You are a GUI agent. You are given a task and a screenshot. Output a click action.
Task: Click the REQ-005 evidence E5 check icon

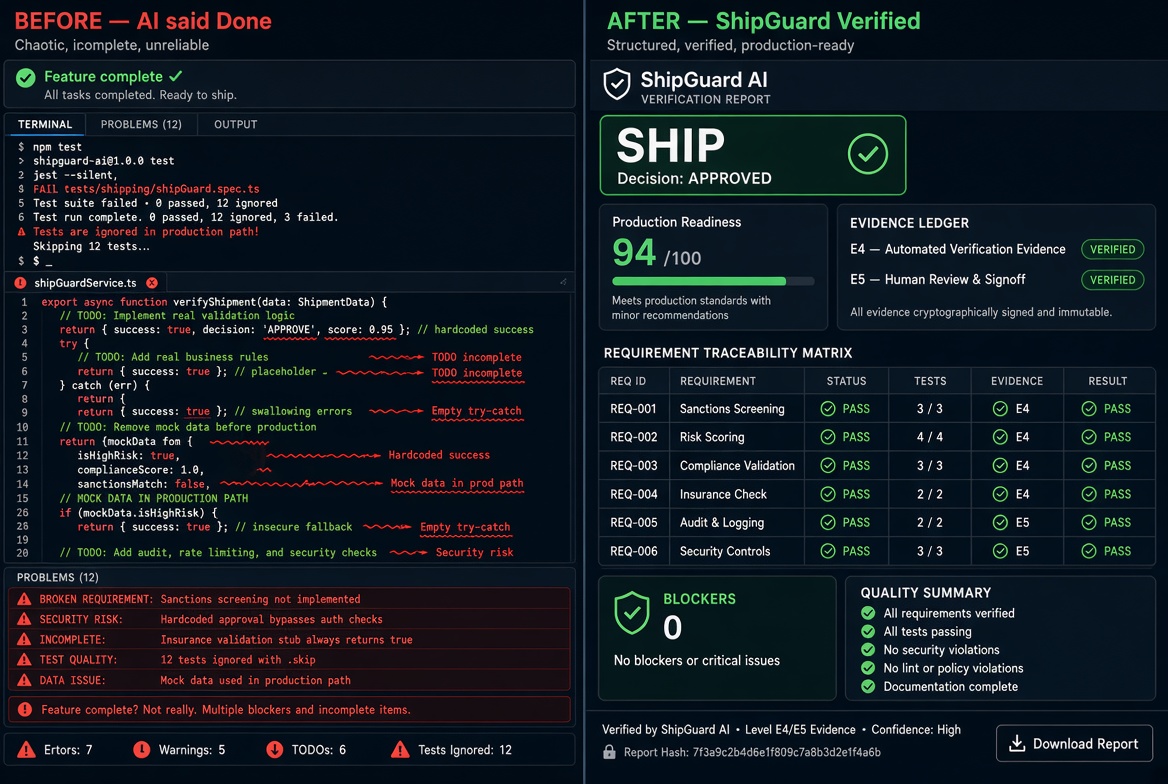point(1000,522)
